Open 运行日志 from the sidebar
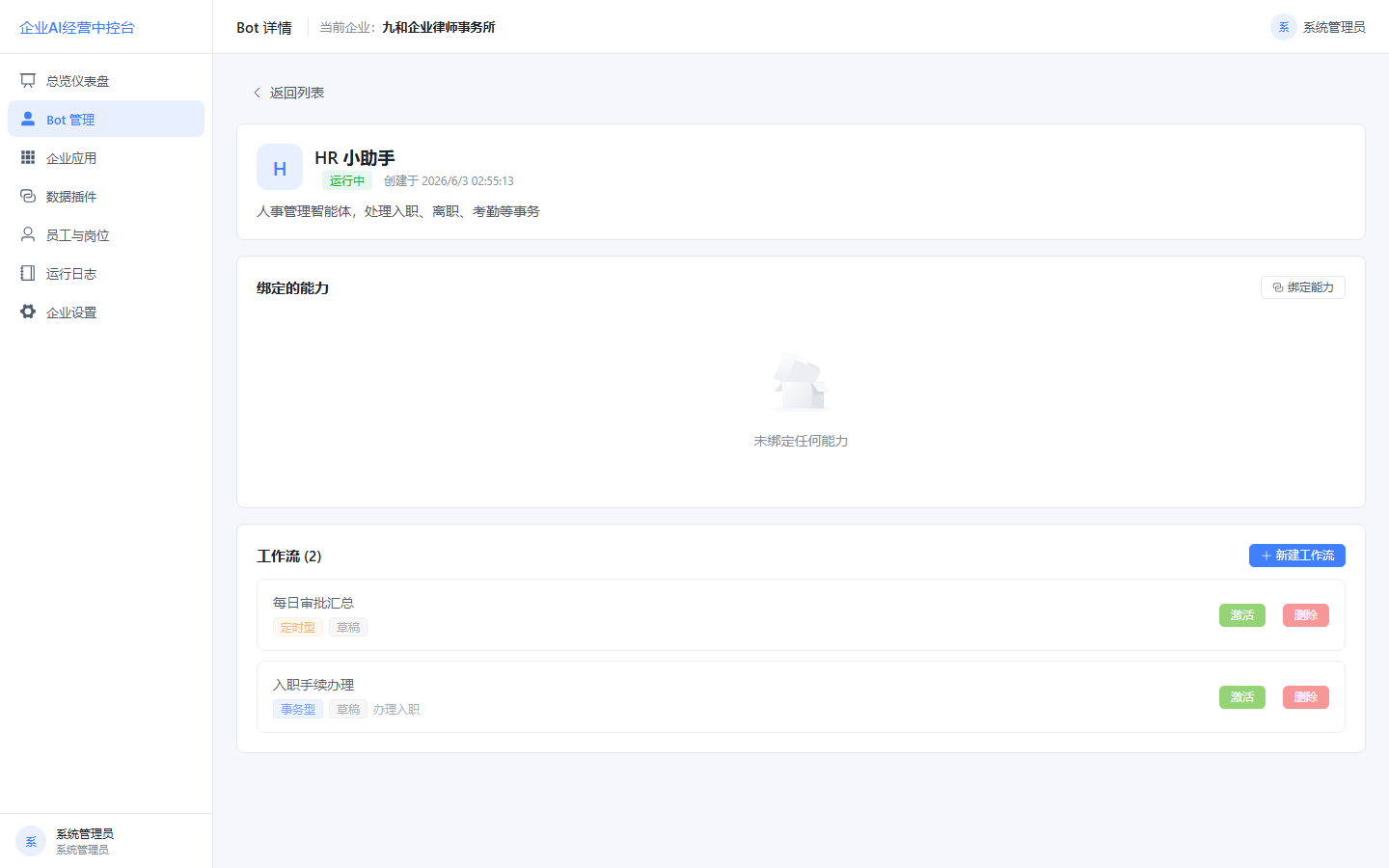The height and width of the screenshot is (868, 1389). pyautogui.click(x=106, y=273)
